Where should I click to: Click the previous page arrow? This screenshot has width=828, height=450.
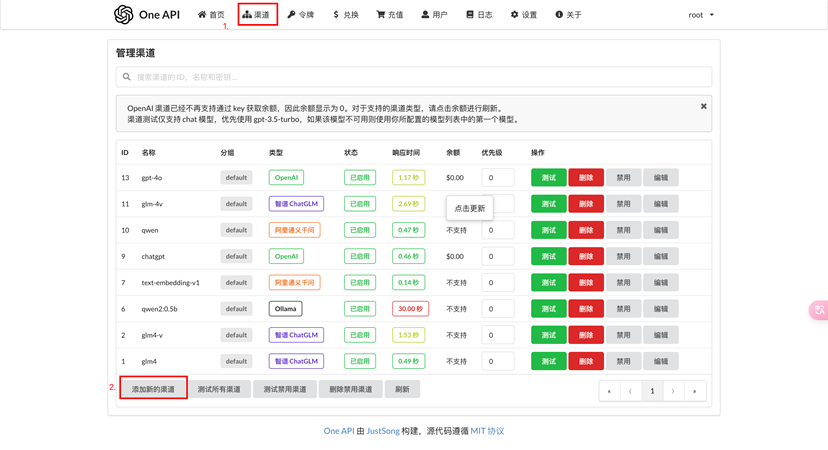click(630, 391)
